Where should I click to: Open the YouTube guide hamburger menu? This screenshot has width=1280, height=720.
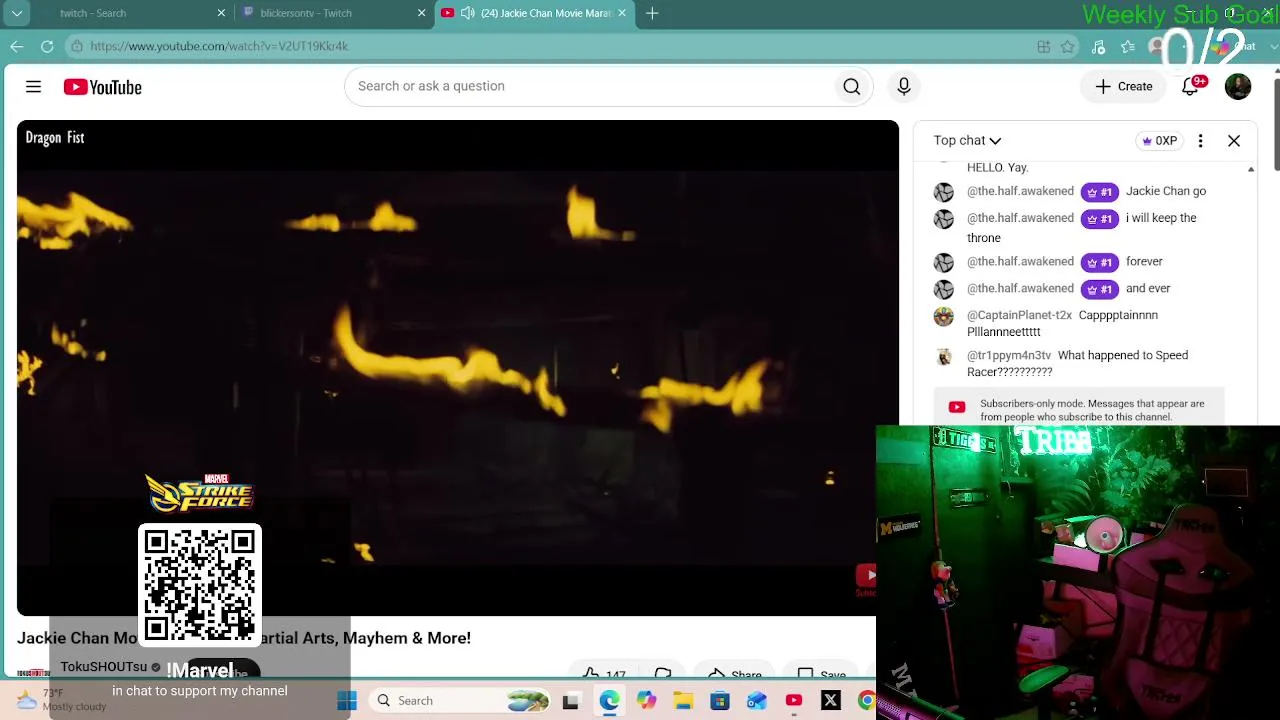33,87
